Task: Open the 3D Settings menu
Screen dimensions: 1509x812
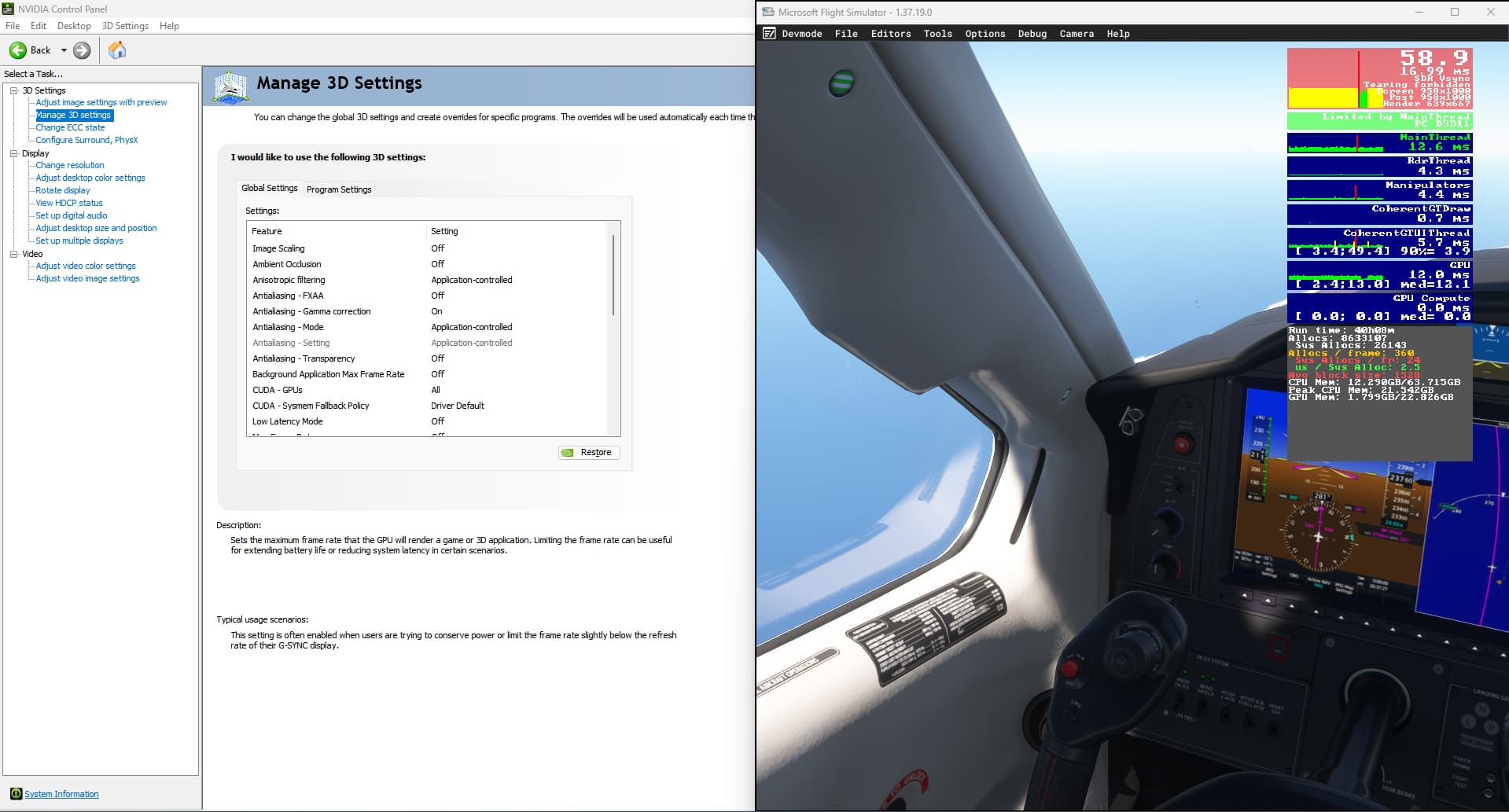Action: point(125,26)
